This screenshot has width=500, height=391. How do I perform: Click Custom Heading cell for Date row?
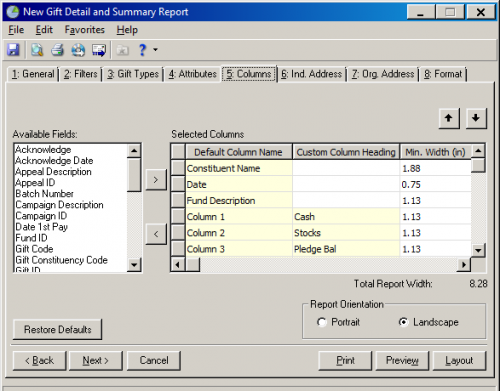pyautogui.click(x=346, y=184)
